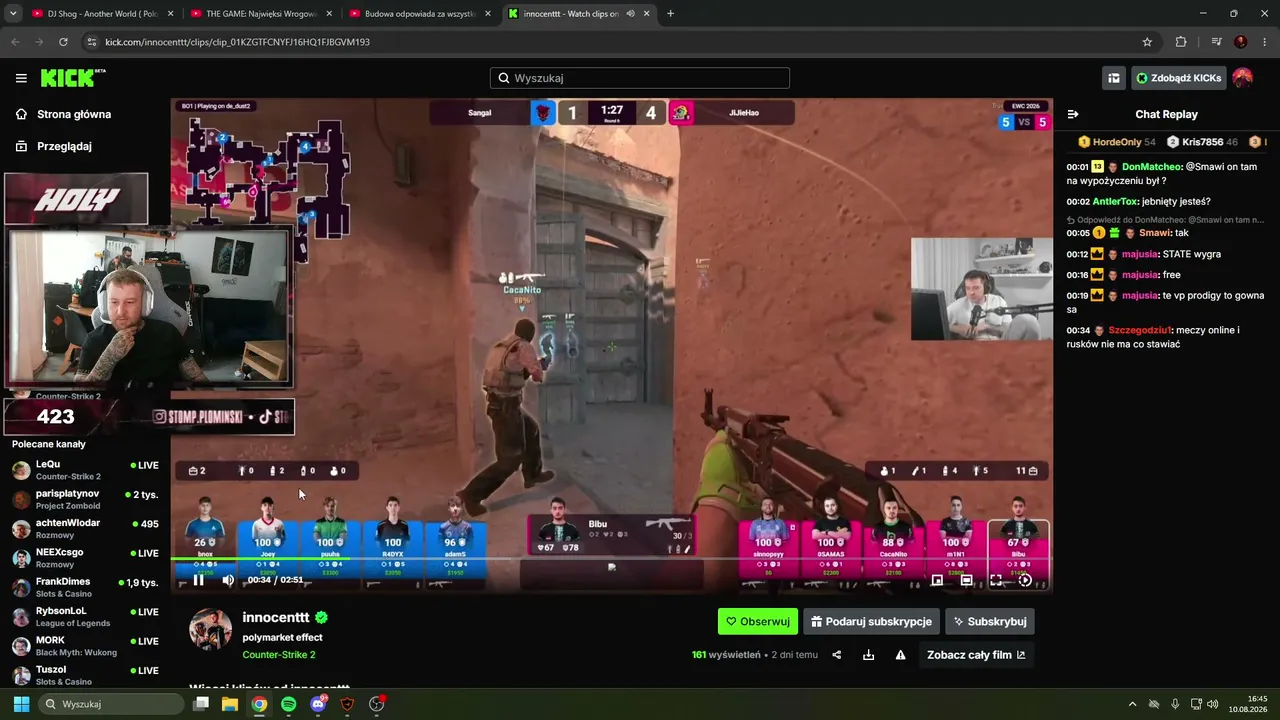The height and width of the screenshot is (720, 1280).
Task: Reload the current page
Action: tap(63, 42)
